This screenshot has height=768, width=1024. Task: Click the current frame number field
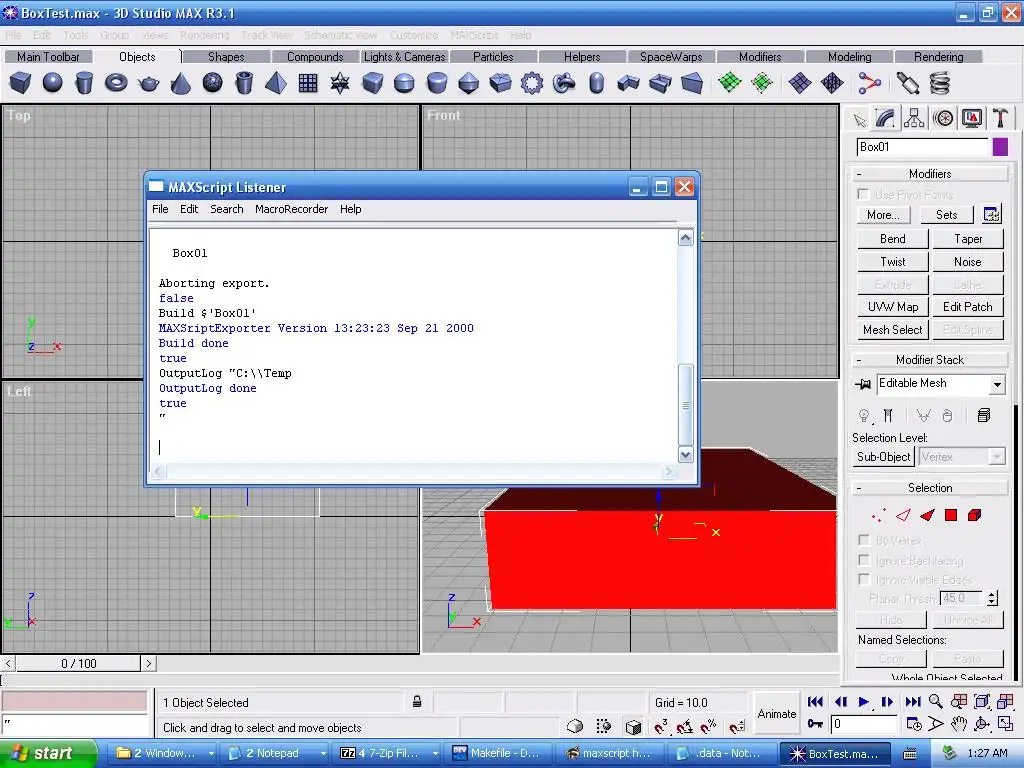pyautogui.click(x=863, y=724)
